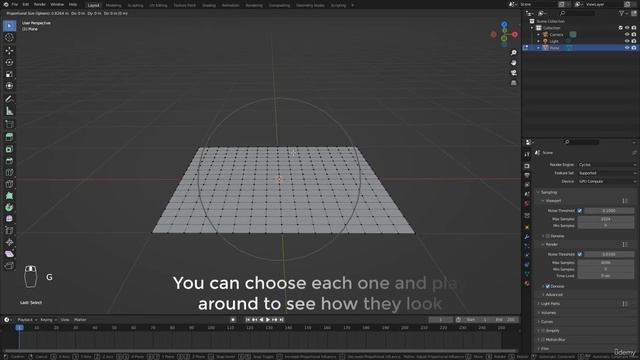Click Viewport Noise Threshold value field
640x360 pixels.
click(x=609, y=211)
